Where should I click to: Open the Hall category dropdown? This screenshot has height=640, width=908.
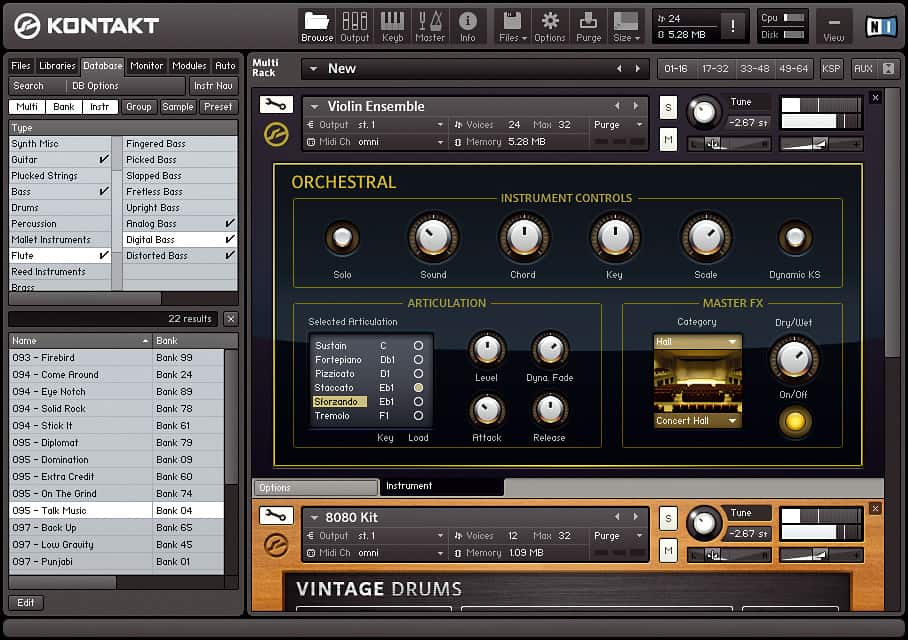(696, 342)
